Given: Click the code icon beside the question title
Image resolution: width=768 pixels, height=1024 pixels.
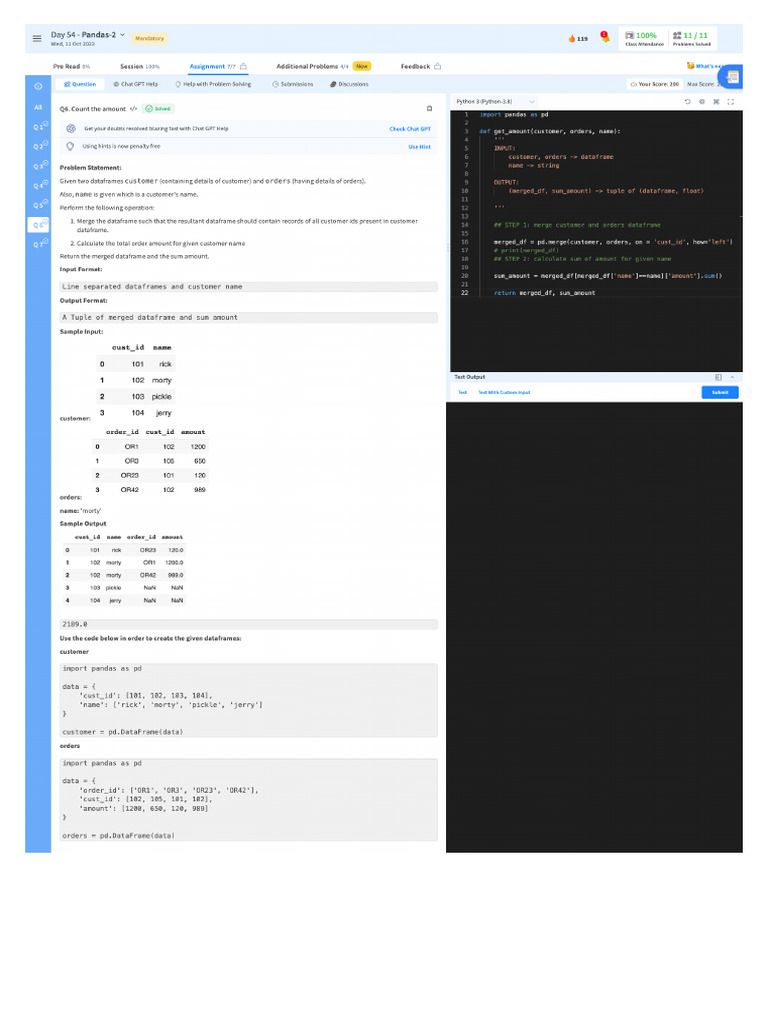Looking at the screenshot, I should coord(133,108).
